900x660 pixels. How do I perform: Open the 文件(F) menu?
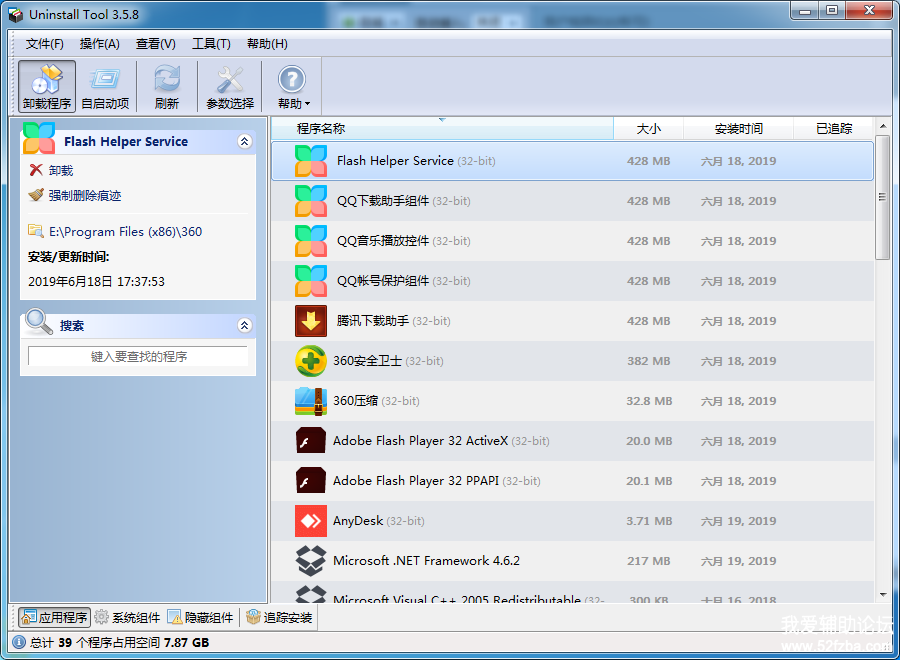tap(44, 44)
